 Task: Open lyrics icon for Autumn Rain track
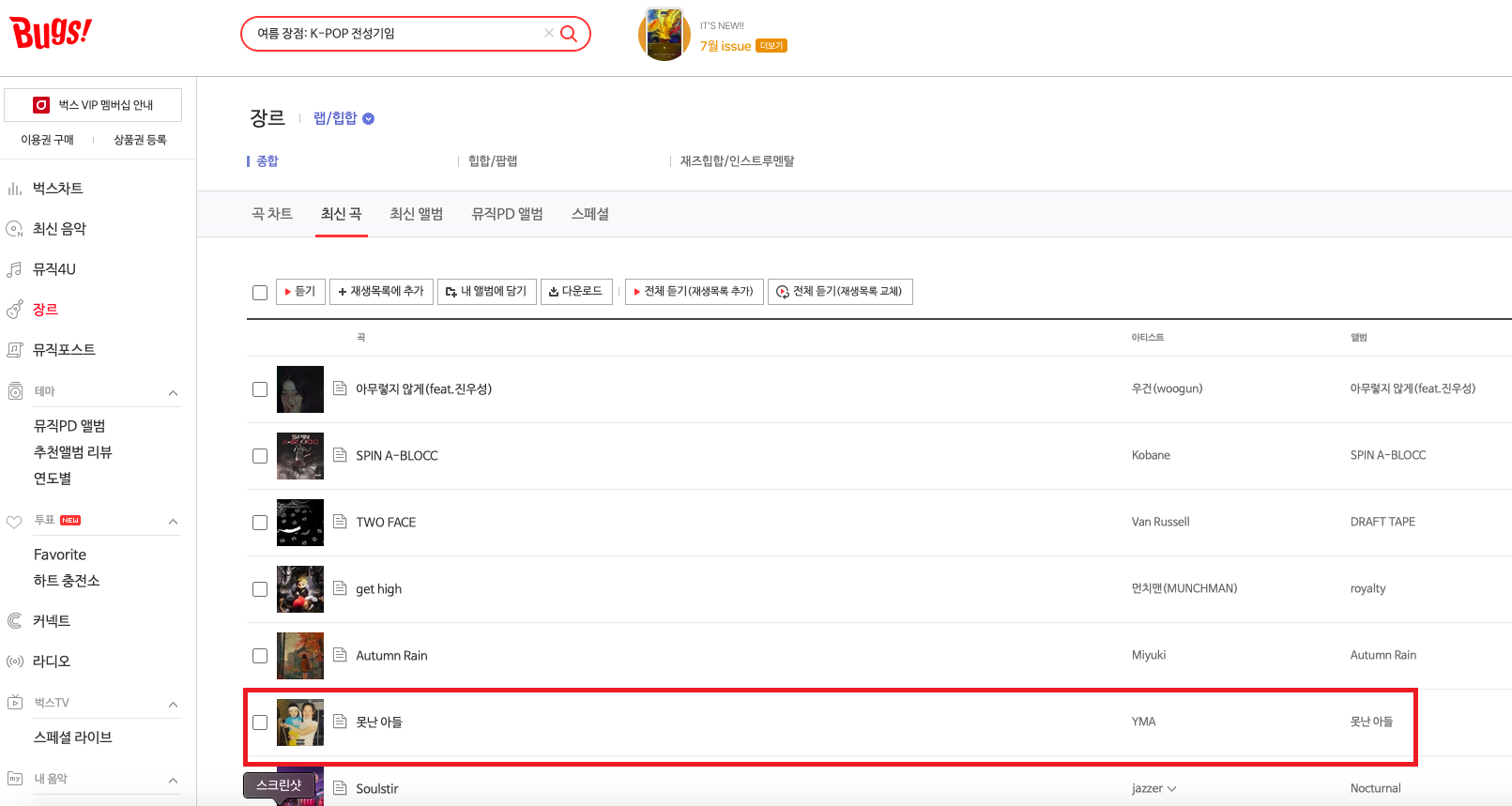coord(340,655)
